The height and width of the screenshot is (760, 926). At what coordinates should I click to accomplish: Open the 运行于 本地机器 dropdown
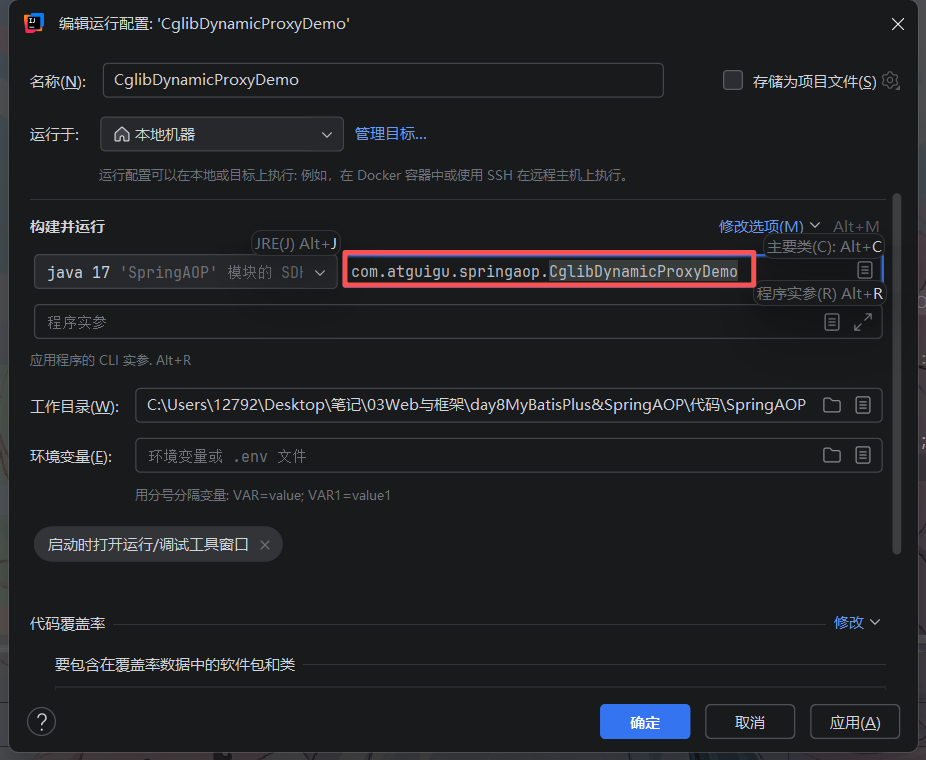click(x=221, y=134)
